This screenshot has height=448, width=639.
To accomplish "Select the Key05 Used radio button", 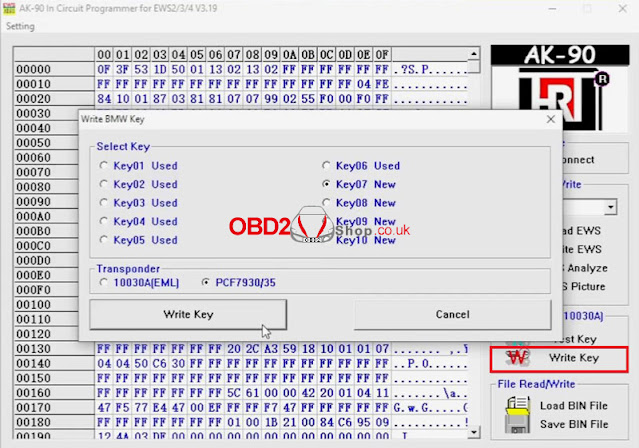I will [104, 240].
